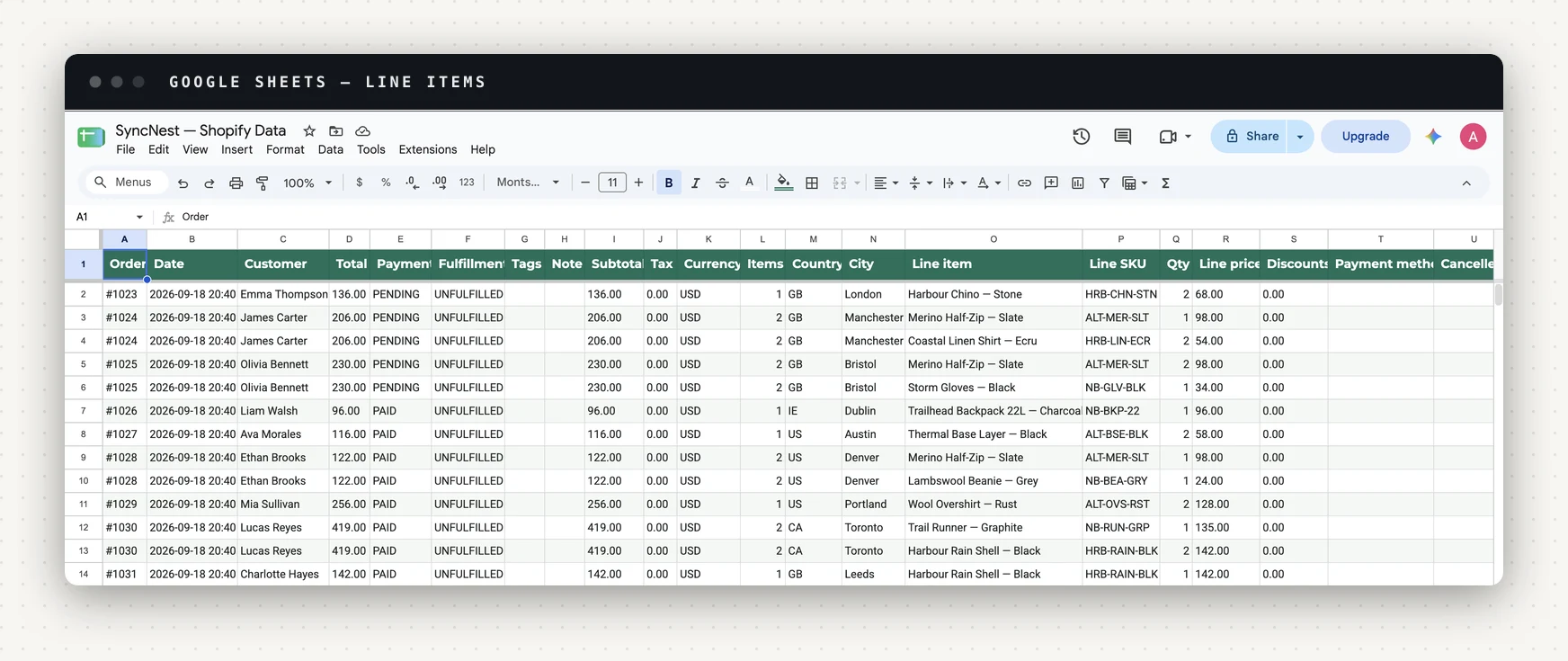Screen dimensions: 1568x661
Task: Increase decimal places icon
Action: click(440, 183)
